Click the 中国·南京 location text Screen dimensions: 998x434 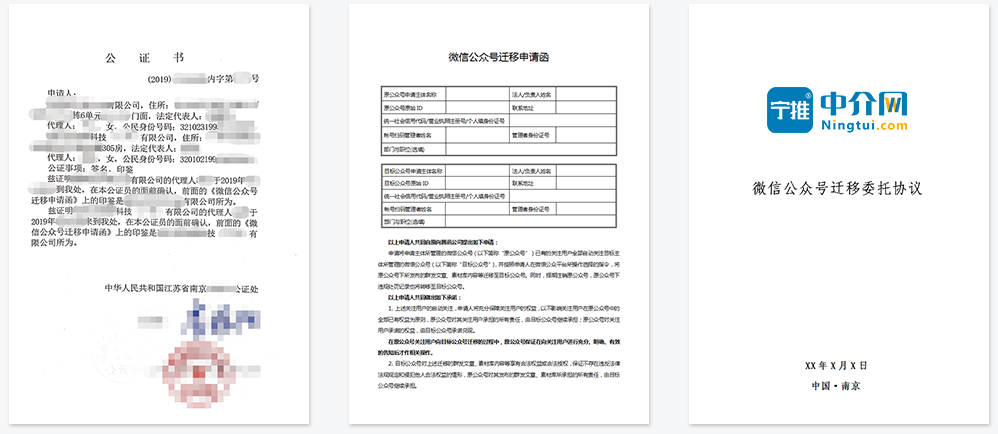pyautogui.click(x=836, y=385)
